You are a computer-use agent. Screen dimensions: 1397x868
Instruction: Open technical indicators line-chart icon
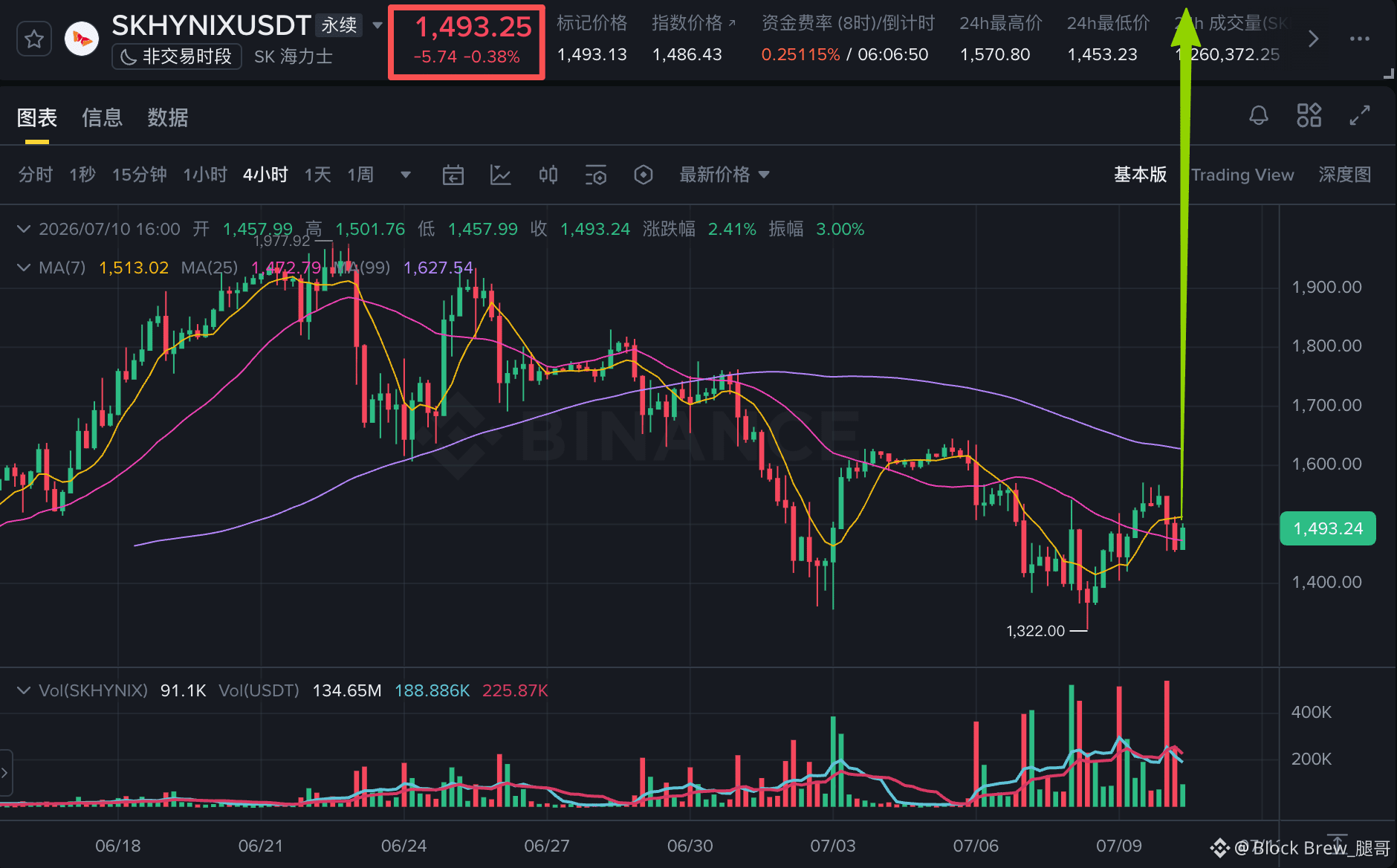(x=501, y=175)
